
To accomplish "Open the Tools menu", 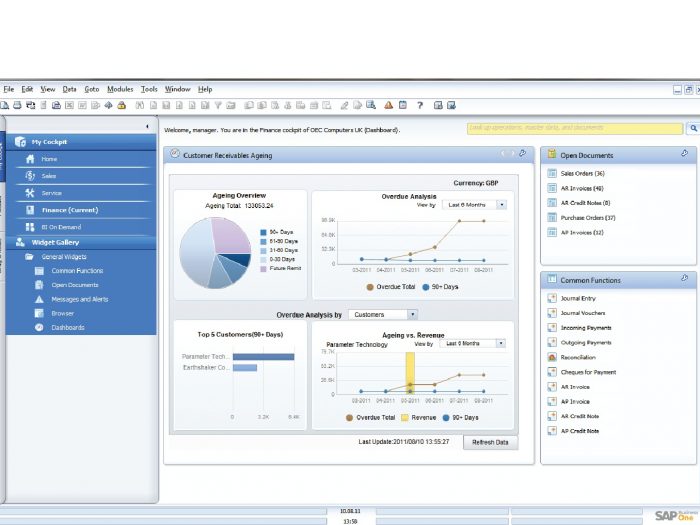I will tap(149, 89).
